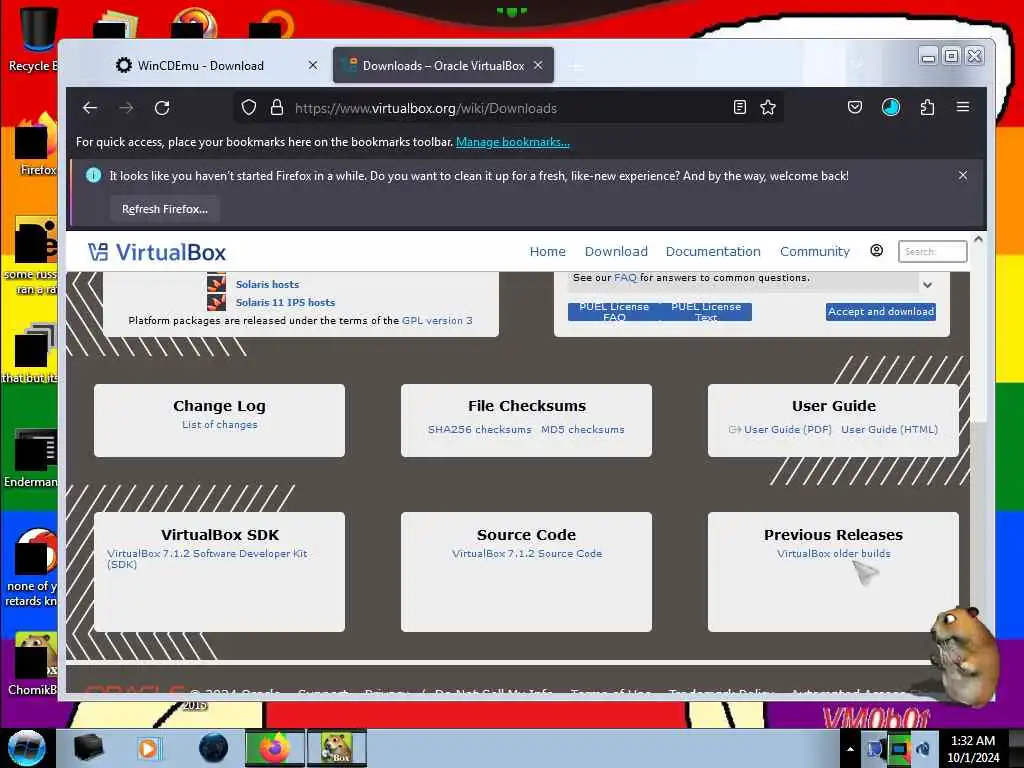Open MD5 checksums link

click(x=583, y=429)
